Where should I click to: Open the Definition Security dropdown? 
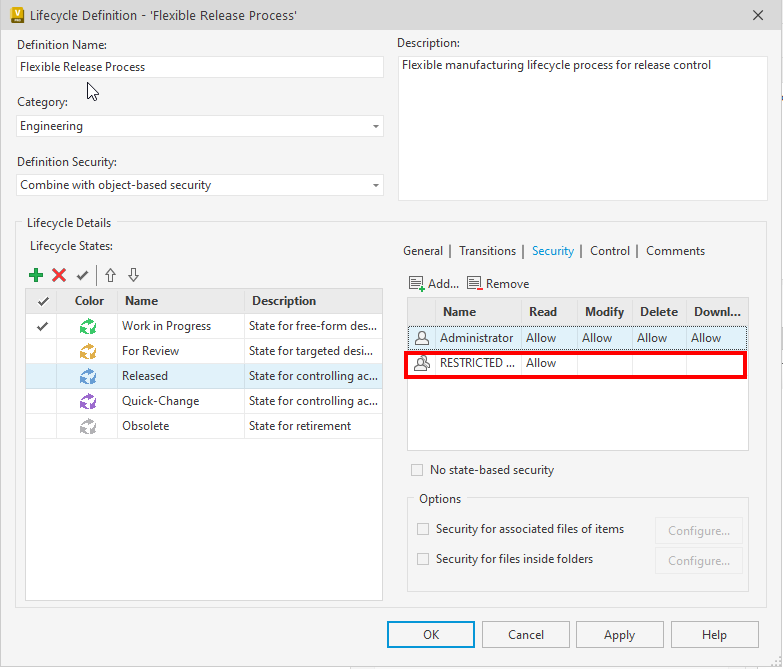376,185
